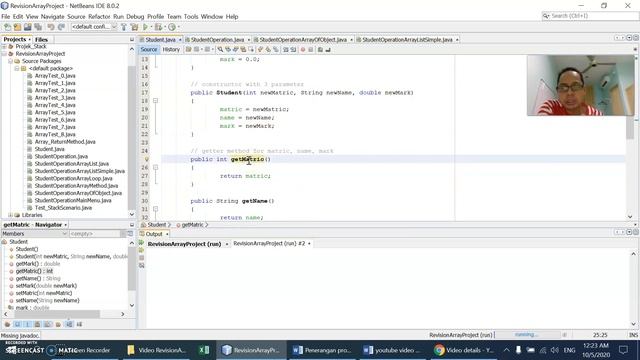
Task: Click the Stop icon in Output sidebar
Action: click(142, 258)
